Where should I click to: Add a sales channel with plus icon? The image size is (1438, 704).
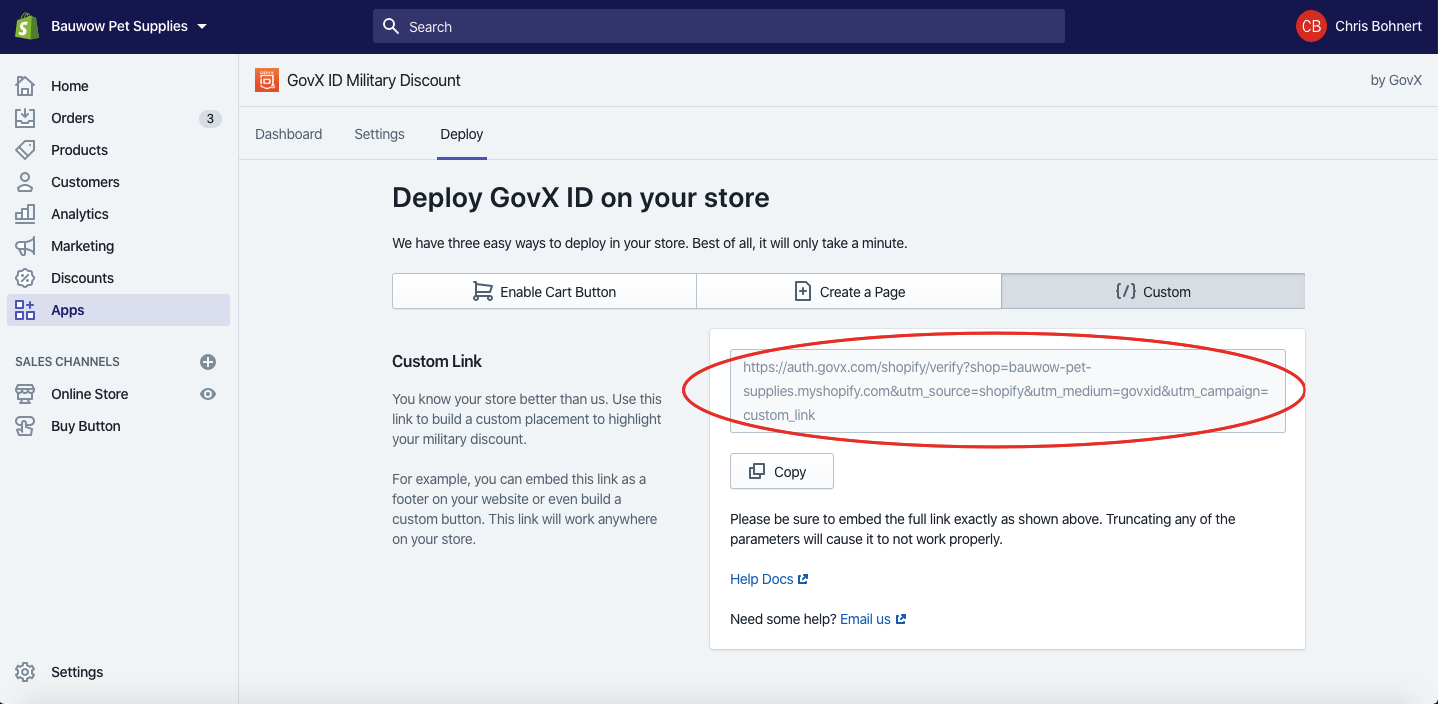[x=208, y=362]
